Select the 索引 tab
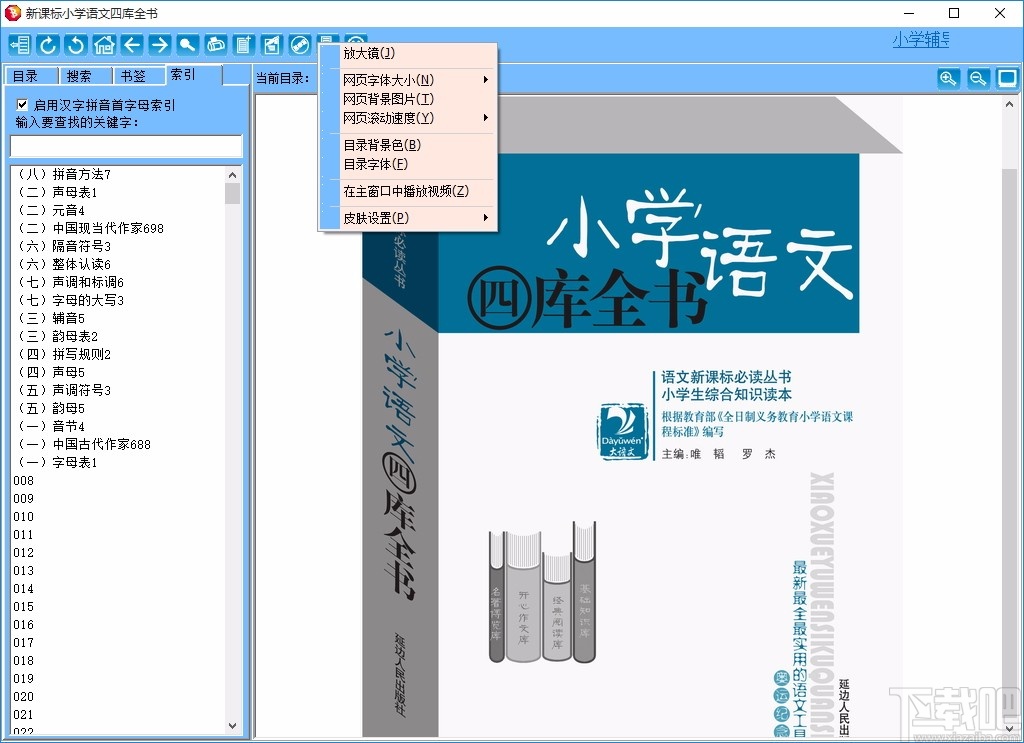Viewport: 1024px width, 743px height. tap(193, 75)
